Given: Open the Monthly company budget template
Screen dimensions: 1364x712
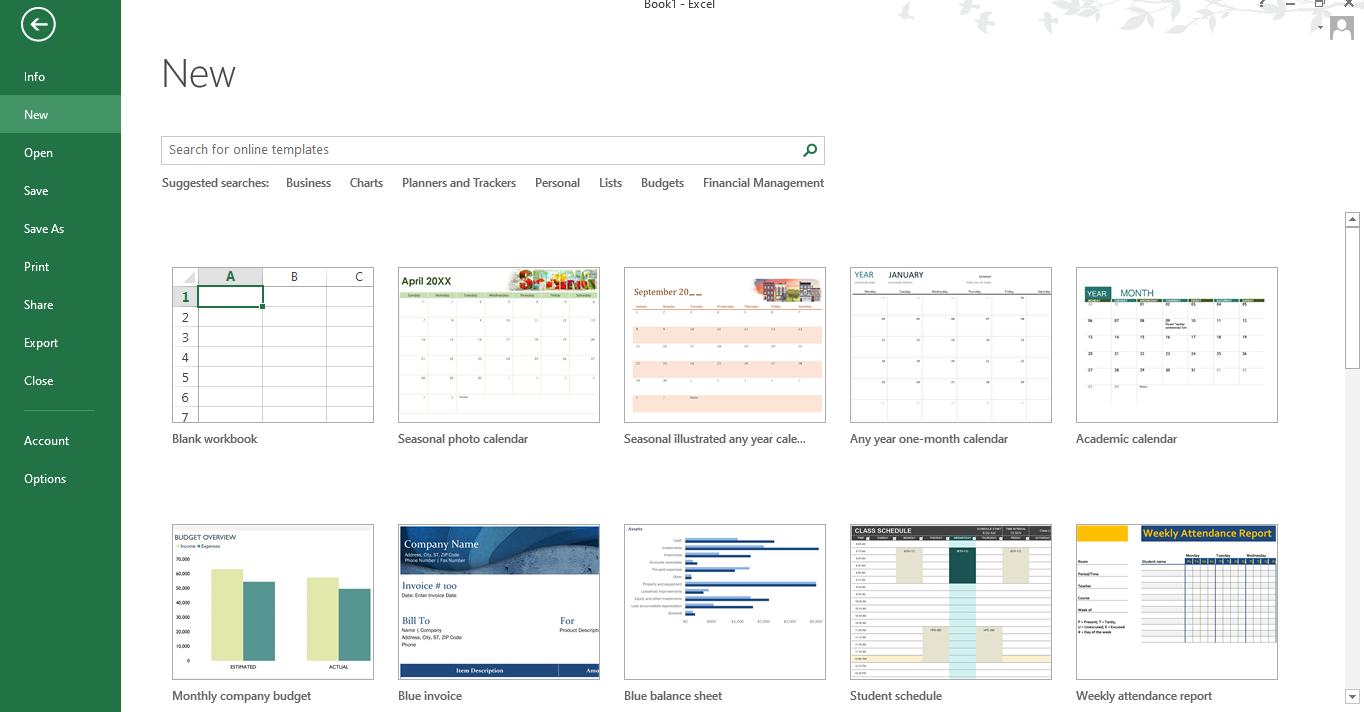Looking at the screenshot, I should (x=273, y=601).
